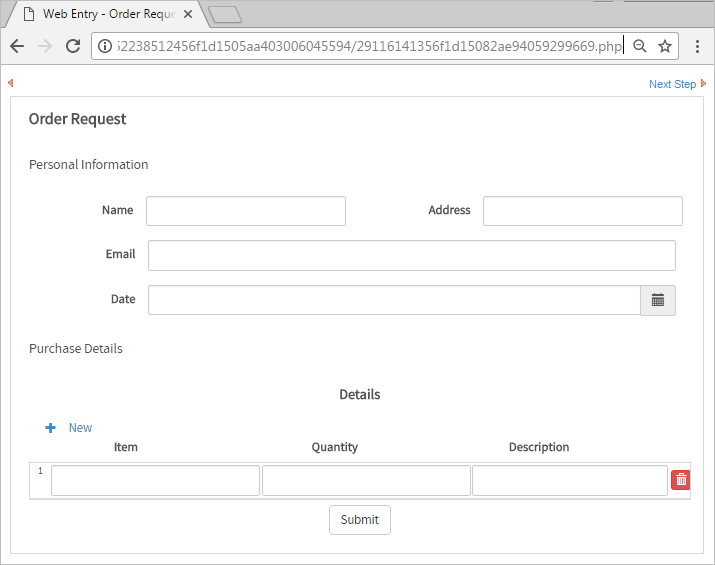The width and height of the screenshot is (715, 565).
Task: Close the Web Entry browser tab
Action: pyautogui.click(x=188, y=14)
